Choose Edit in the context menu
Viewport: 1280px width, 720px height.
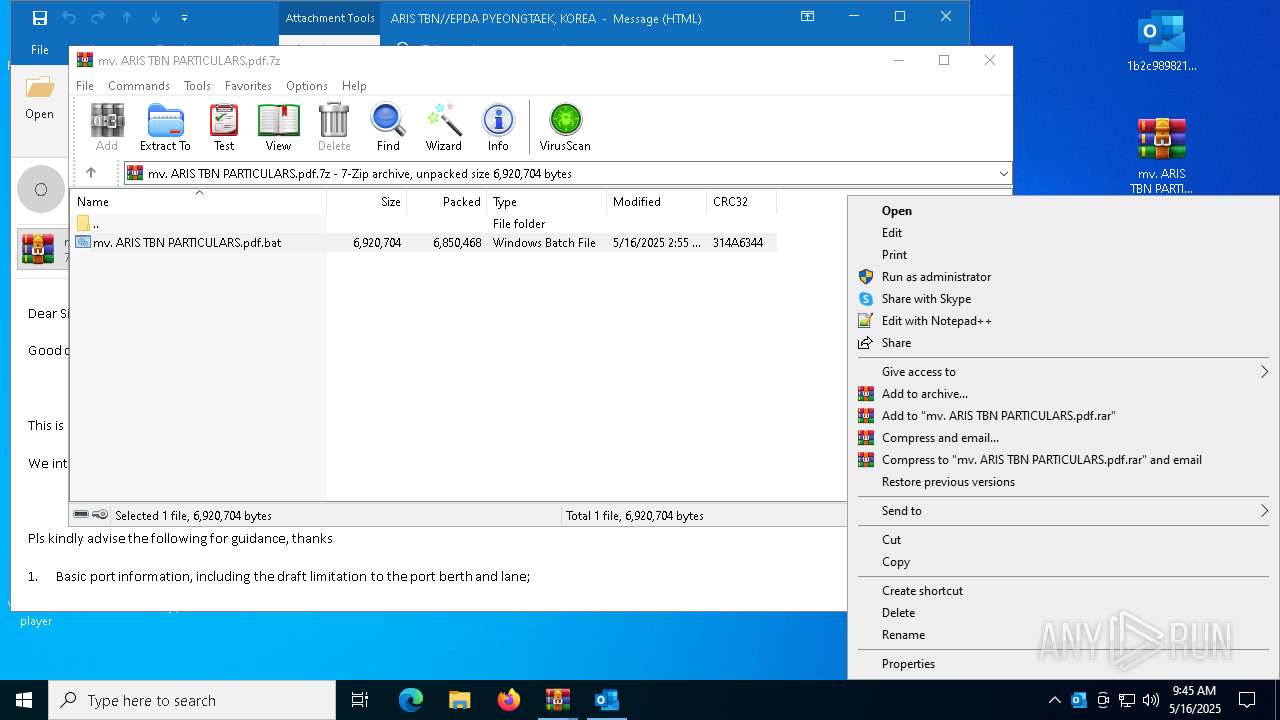[x=1063, y=232]
